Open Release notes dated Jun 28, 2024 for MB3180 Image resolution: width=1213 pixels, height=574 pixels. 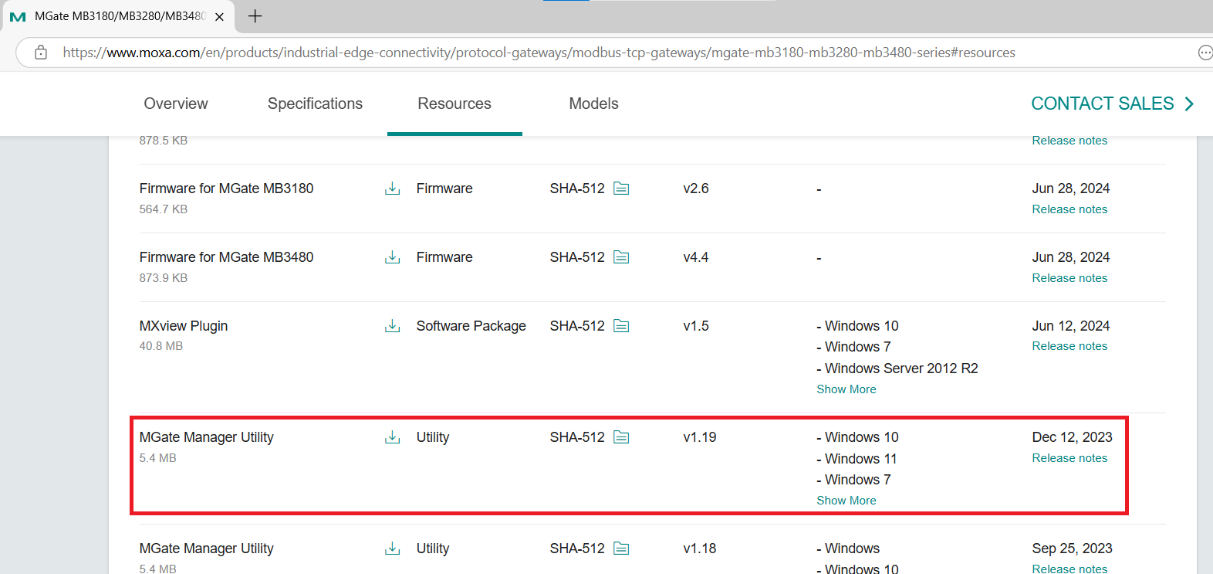(1070, 209)
